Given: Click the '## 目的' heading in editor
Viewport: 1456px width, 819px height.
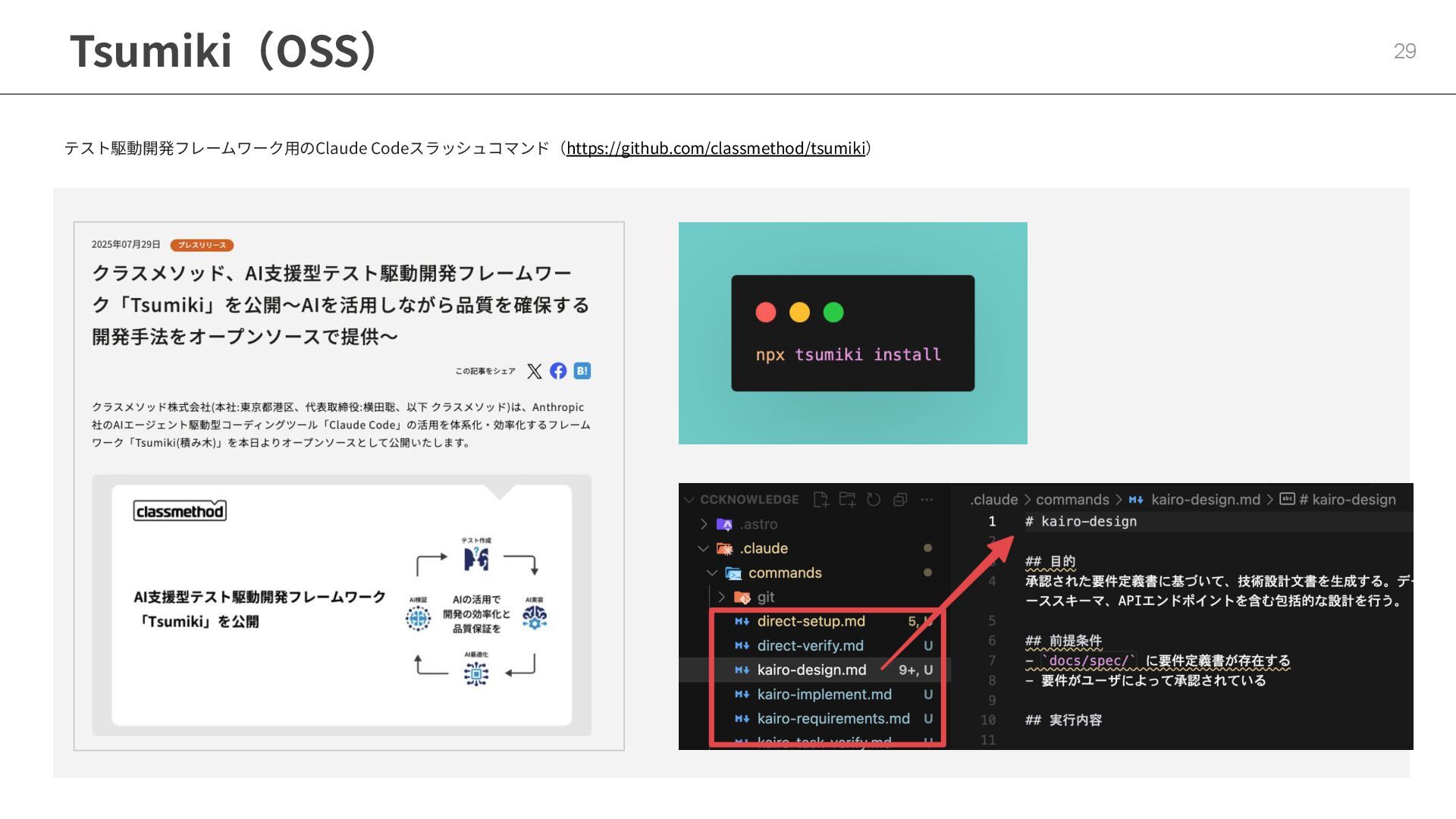Looking at the screenshot, I should tap(1050, 561).
